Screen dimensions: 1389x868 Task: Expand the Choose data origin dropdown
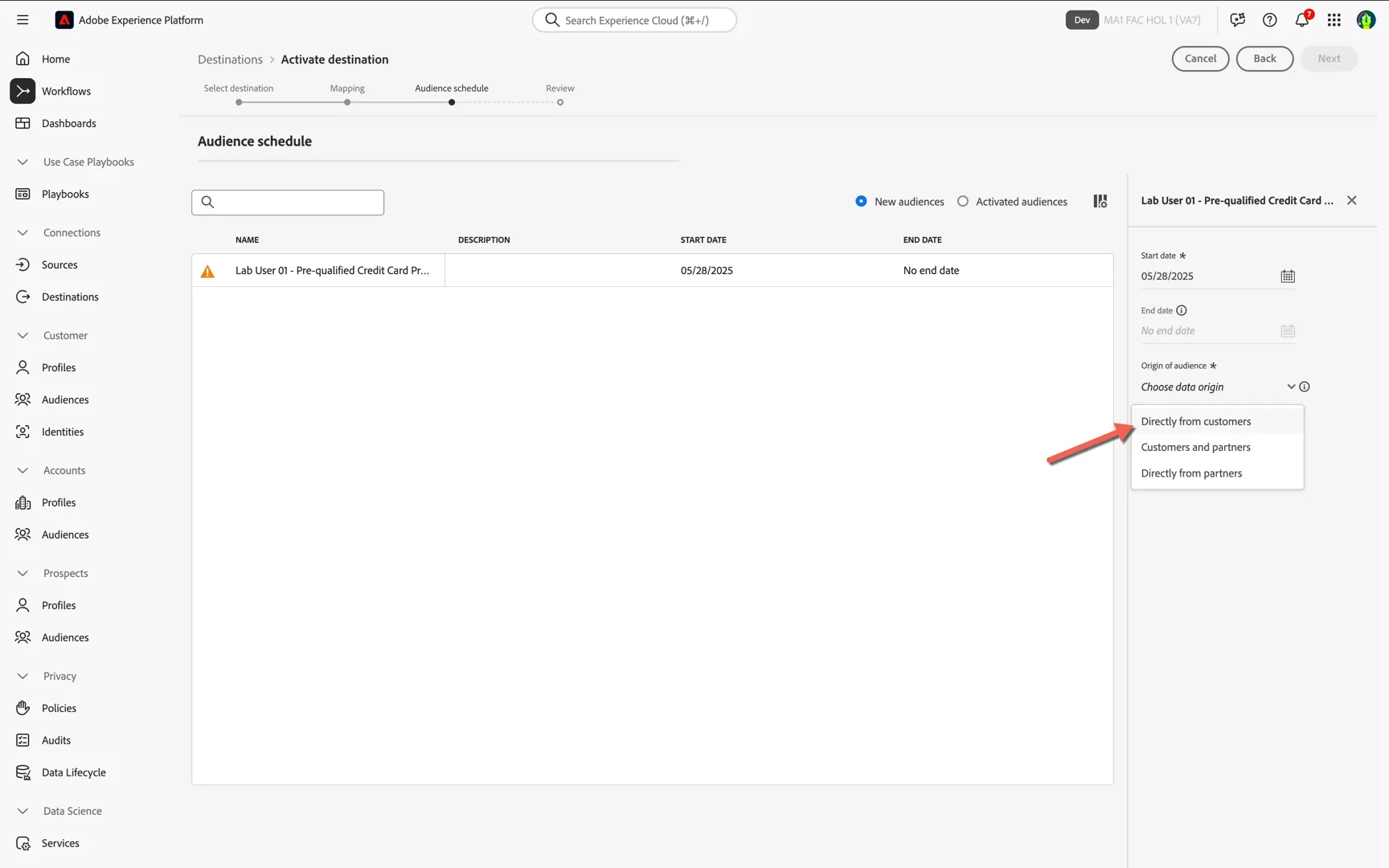(x=1218, y=387)
